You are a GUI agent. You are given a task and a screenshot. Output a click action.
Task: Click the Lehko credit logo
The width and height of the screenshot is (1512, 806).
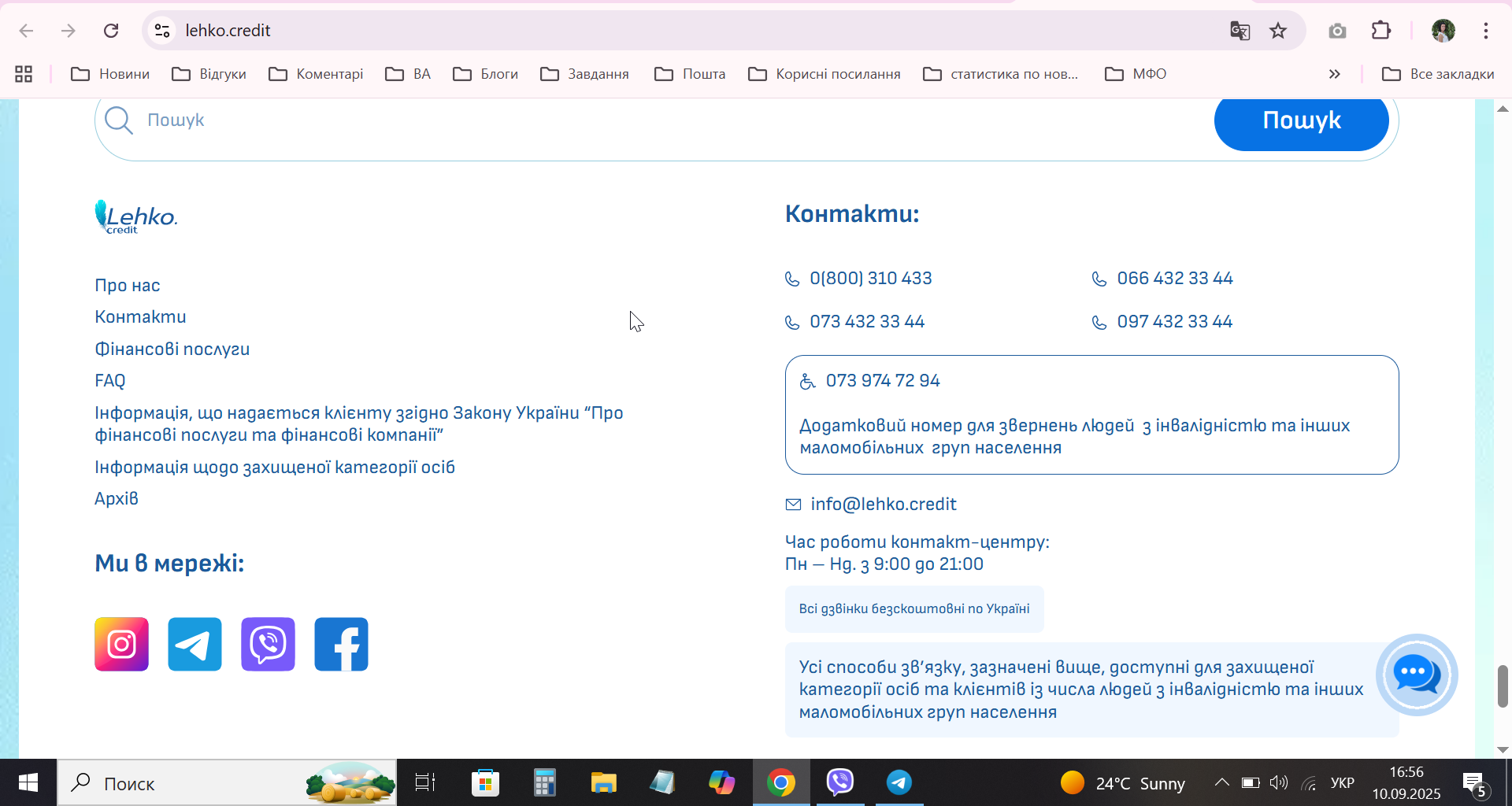pos(136,216)
